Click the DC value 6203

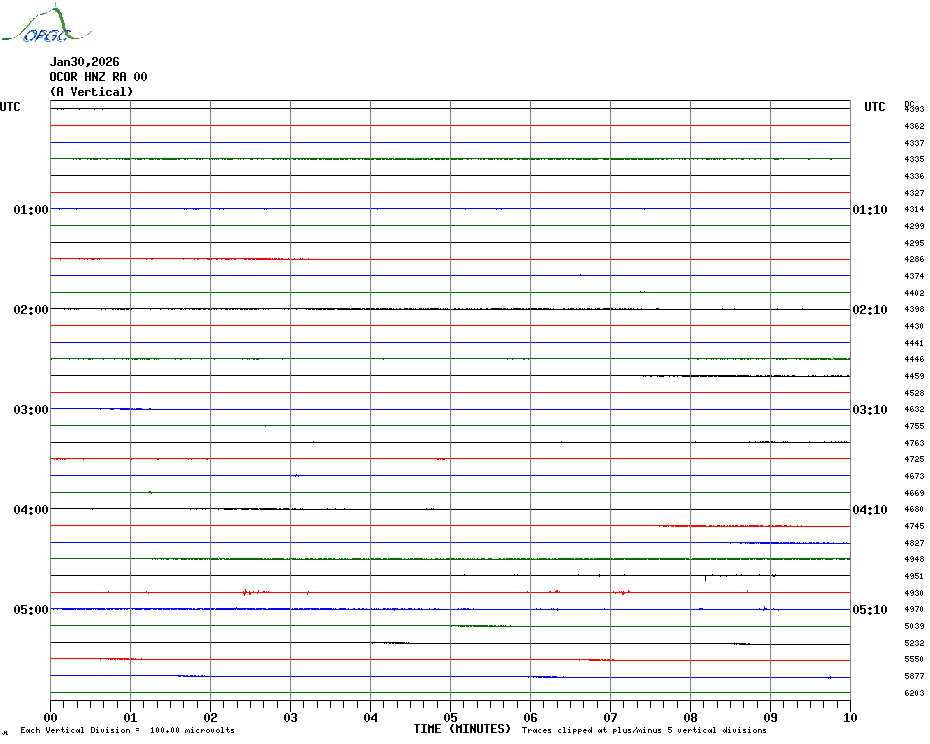click(x=914, y=693)
